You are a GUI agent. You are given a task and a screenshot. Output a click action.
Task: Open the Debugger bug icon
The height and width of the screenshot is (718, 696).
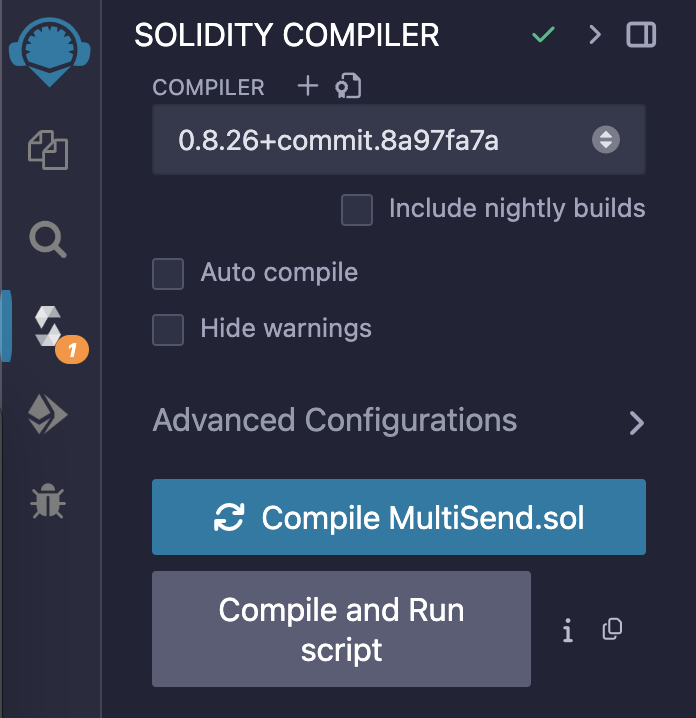[47, 500]
